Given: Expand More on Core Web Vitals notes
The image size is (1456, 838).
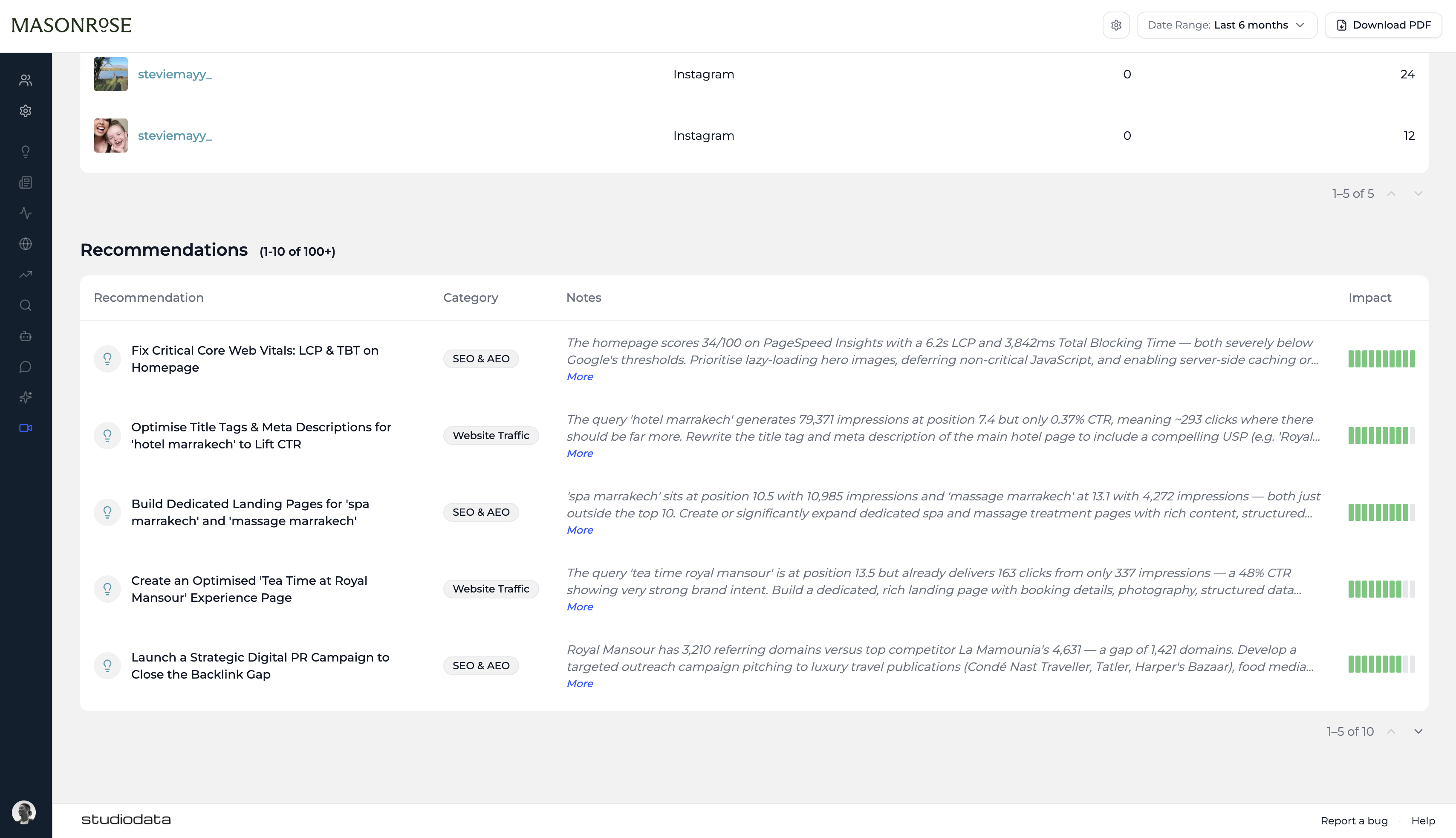Looking at the screenshot, I should pos(580,376).
